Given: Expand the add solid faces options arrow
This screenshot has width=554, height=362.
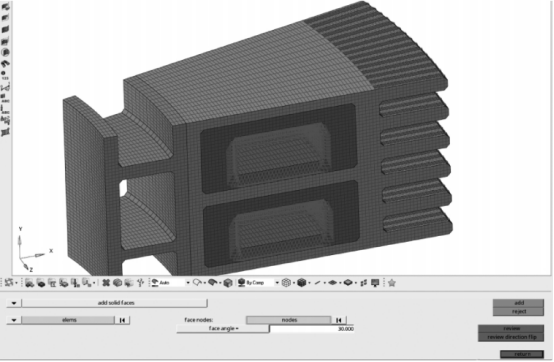Looking at the screenshot, I should pos(14,303).
